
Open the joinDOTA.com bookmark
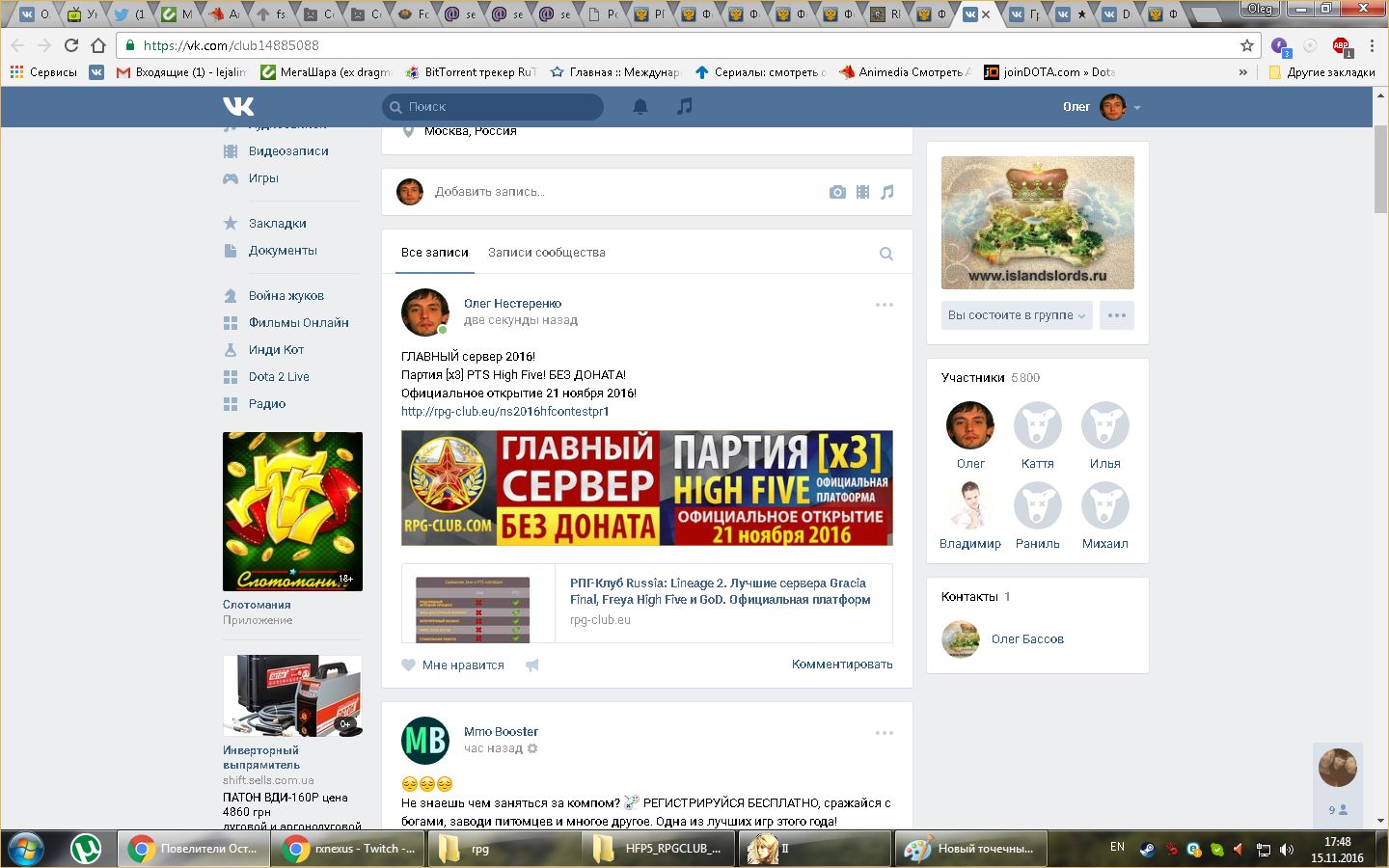1049,72
